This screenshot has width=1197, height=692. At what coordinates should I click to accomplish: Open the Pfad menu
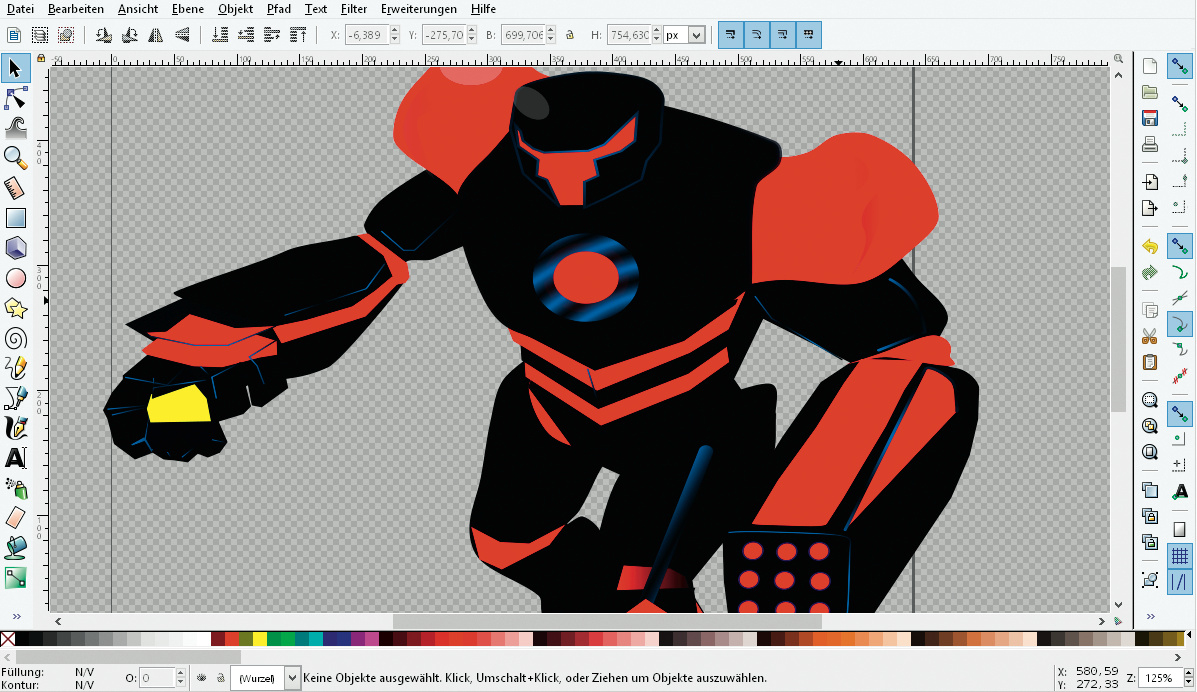pos(278,9)
